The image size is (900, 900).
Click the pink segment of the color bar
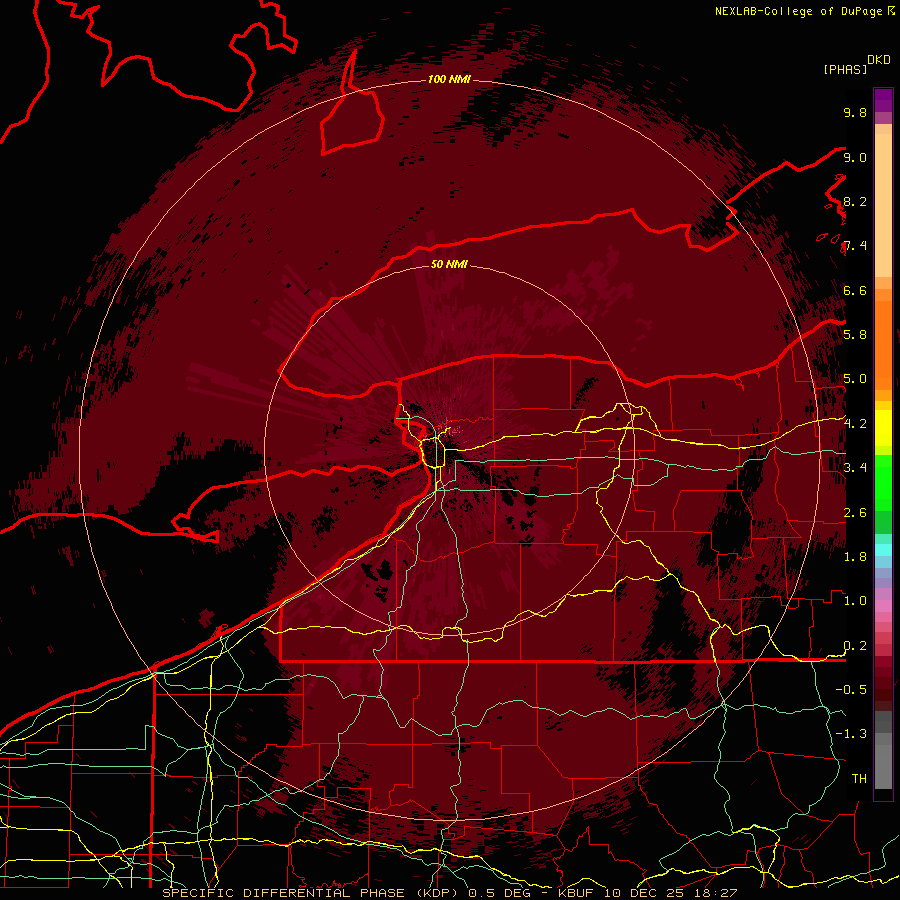[883, 606]
